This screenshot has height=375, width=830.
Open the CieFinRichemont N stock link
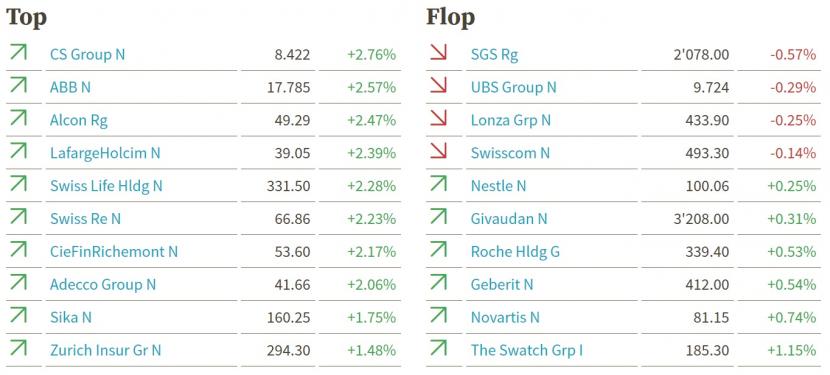(114, 252)
